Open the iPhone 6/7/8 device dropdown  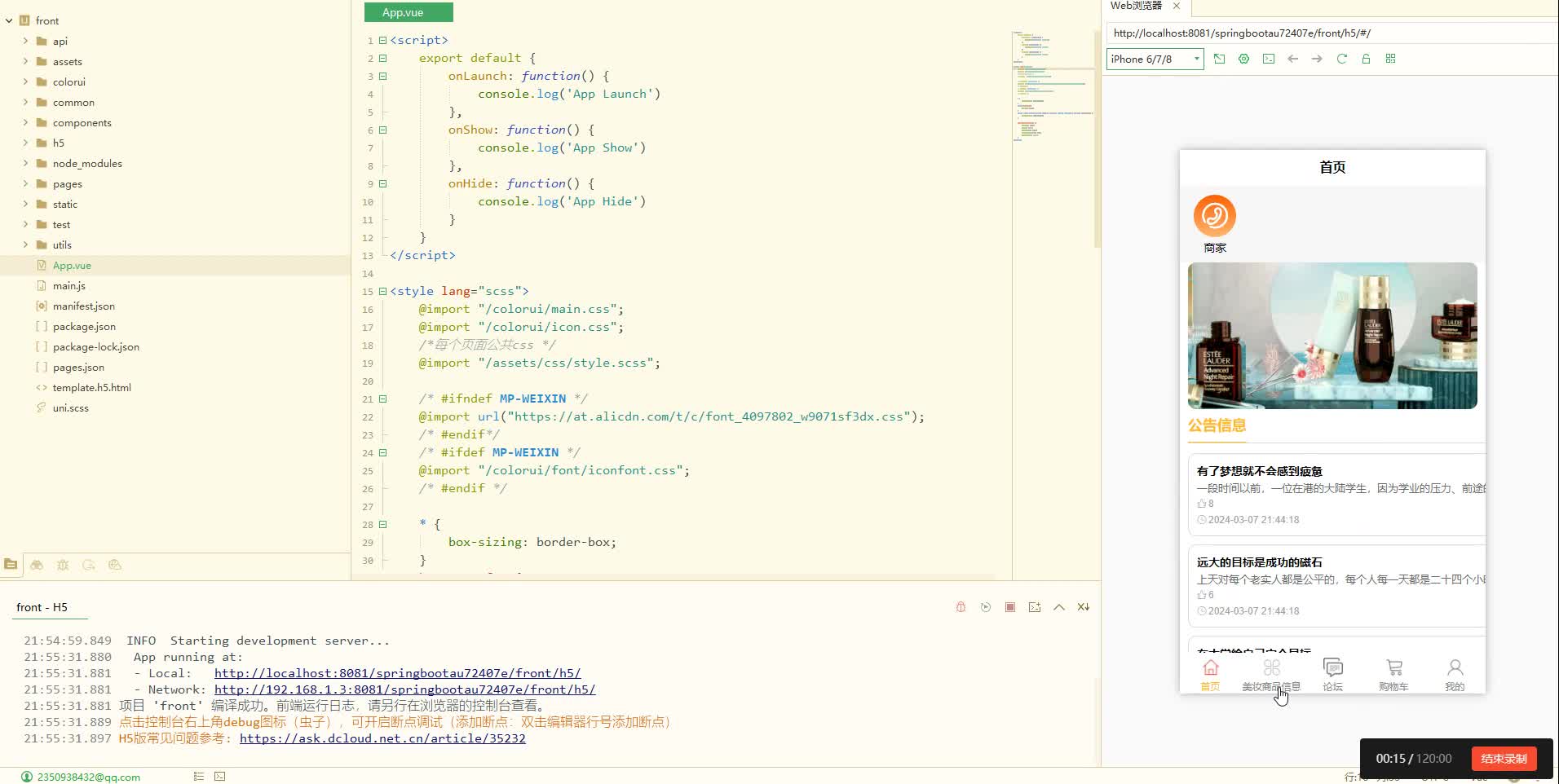(1155, 59)
